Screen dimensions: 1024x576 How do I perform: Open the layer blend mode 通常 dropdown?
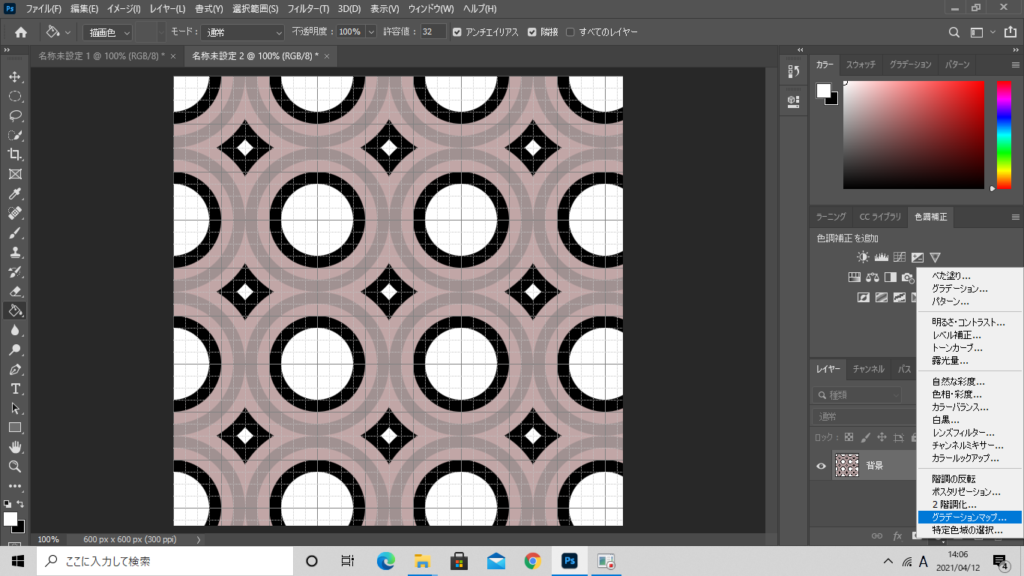[866, 417]
